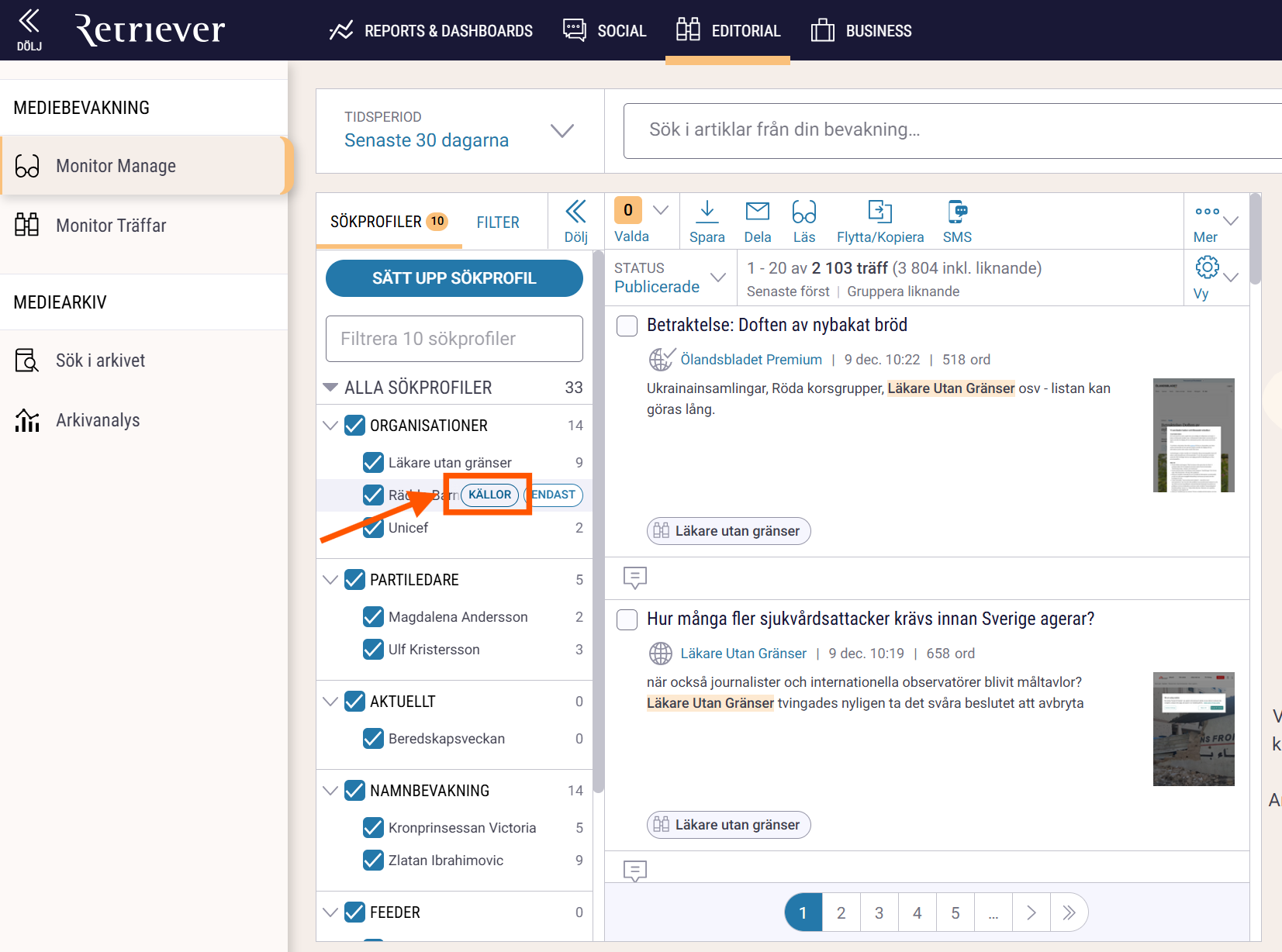Uncheck the Beredskapsveckan profile

pyautogui.click(x=373, y=739)
